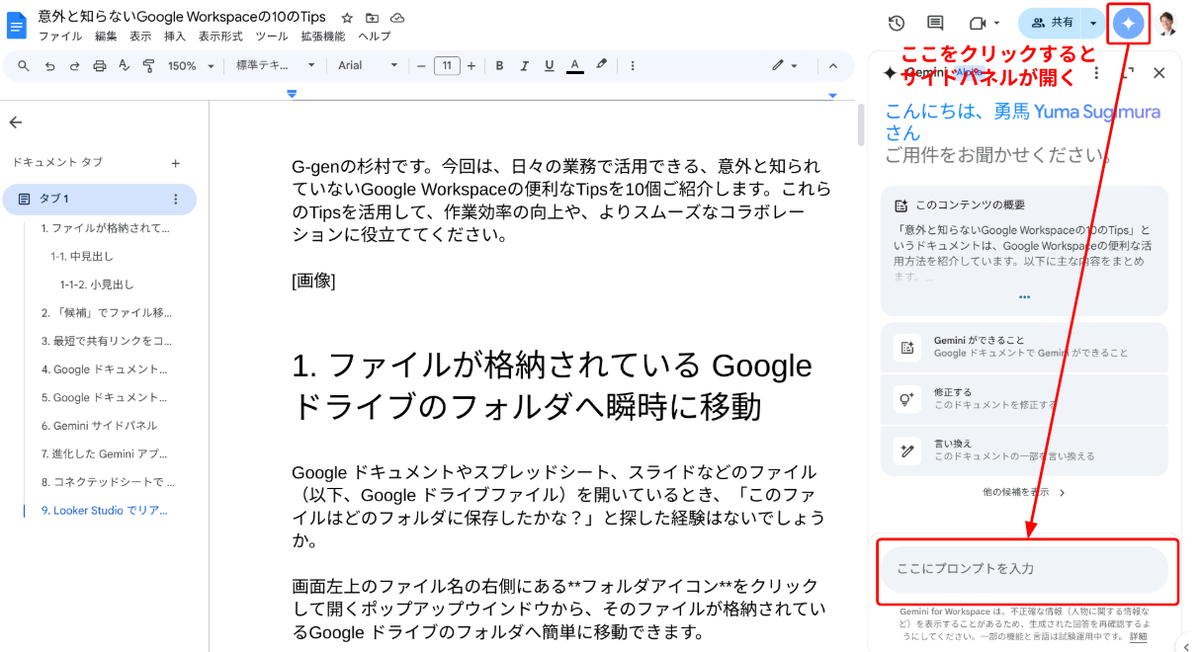Activate the paint format tool
This screenshot has width=1200, height=652.
(x=149, y=66)
